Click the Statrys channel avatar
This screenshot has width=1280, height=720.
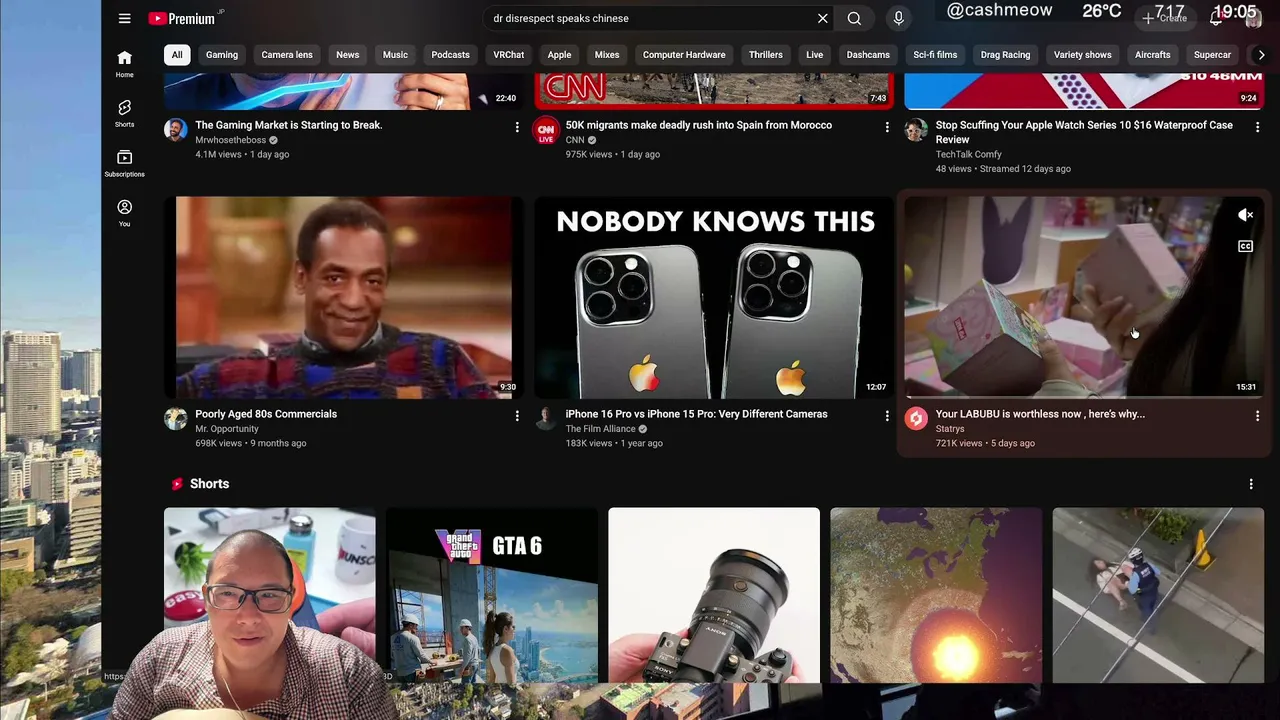click(x=916, y=418)
